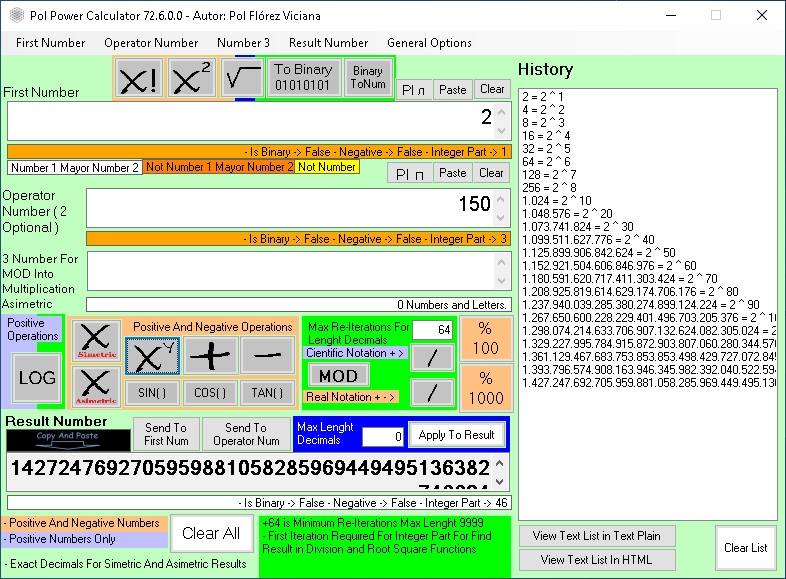
Task: Open the General Options menu
Action: (x=429, y=43)
